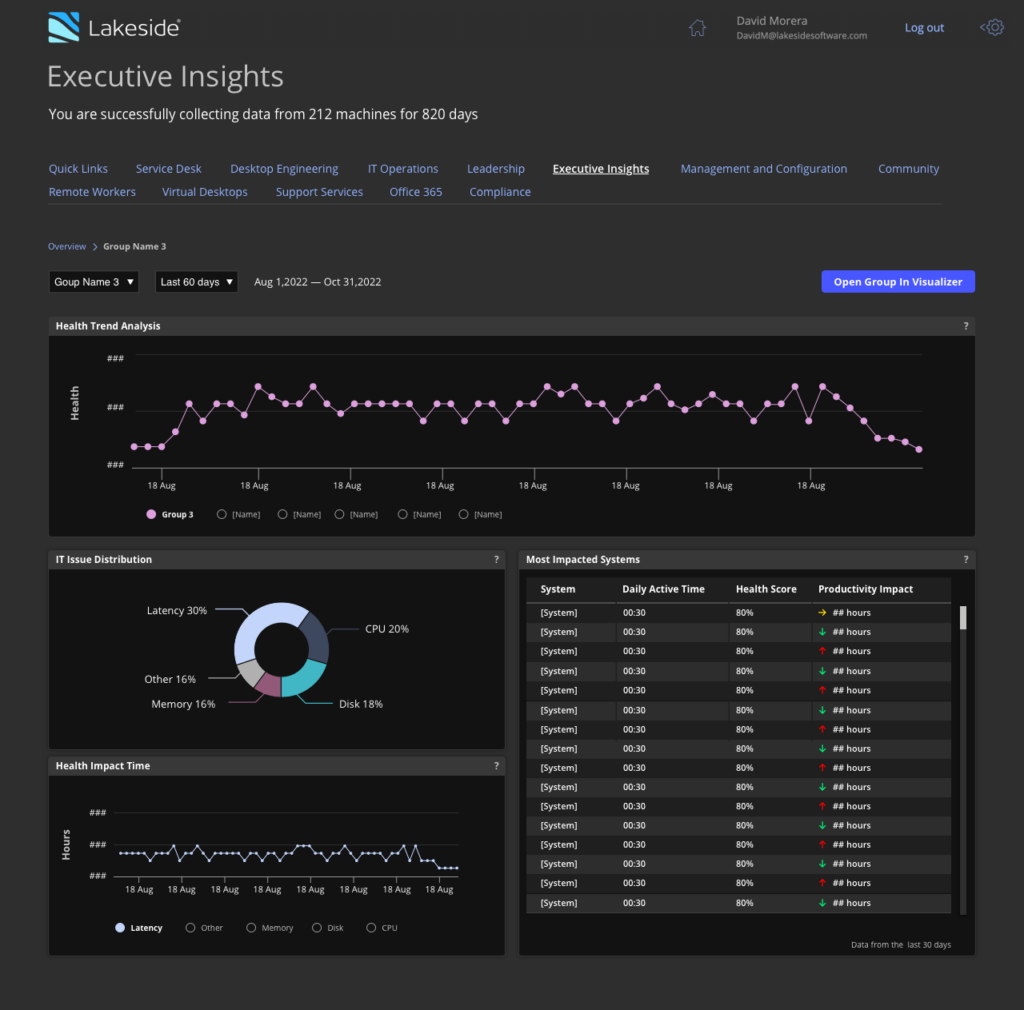The width and height of the screenshot is (1024, 1010).
Task: Sort by Daily Active Time header
Action: 663,589
